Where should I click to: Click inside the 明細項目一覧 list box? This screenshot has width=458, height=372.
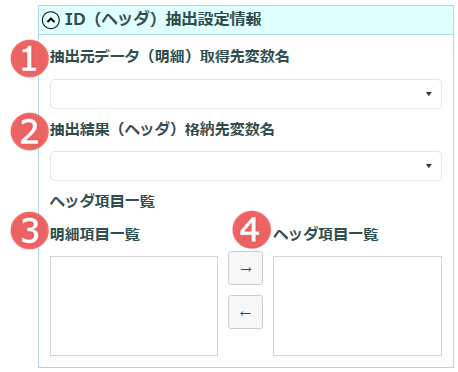(x=134, y=306)
